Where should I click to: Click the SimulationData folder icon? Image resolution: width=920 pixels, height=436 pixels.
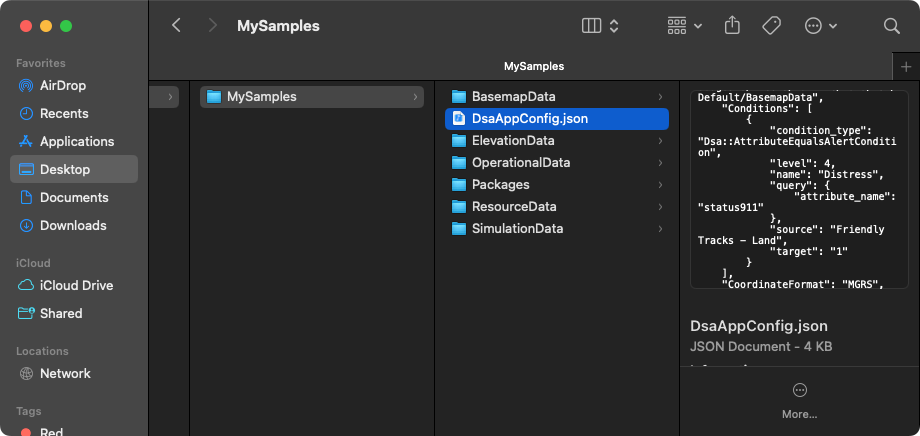[x=459, y=228]
